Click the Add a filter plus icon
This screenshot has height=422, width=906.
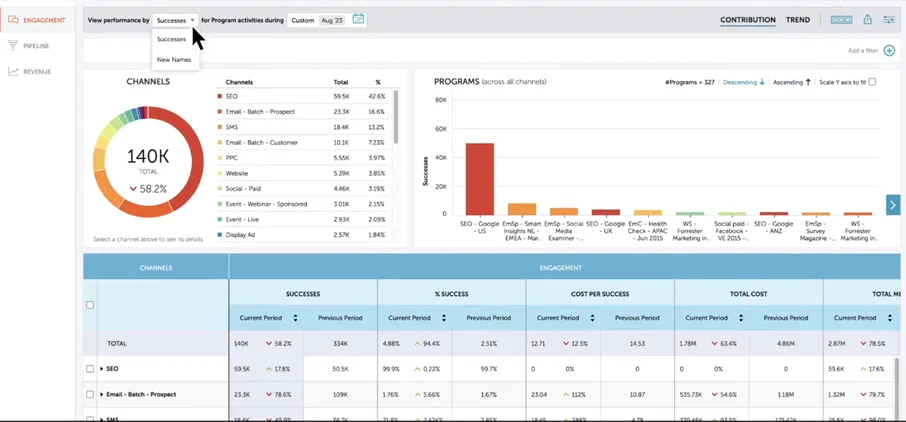point(889,50)
